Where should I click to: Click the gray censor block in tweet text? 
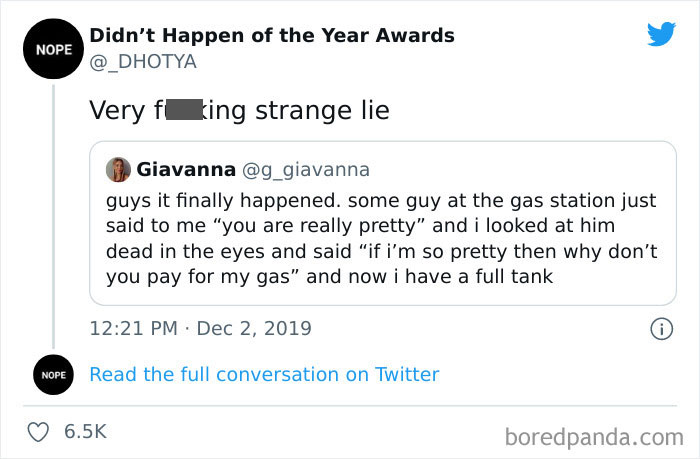coord(186,110)
